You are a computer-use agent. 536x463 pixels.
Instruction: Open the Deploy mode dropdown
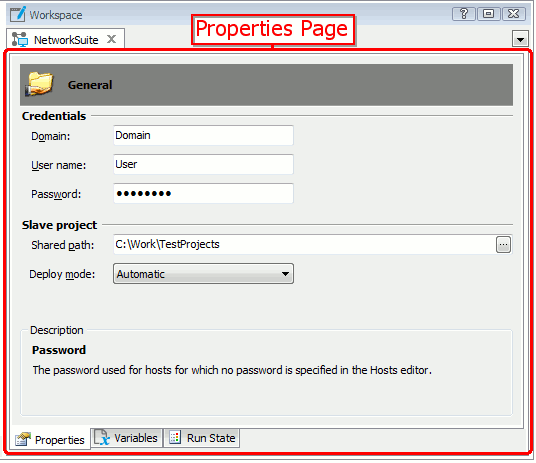(x=203, y=274)
